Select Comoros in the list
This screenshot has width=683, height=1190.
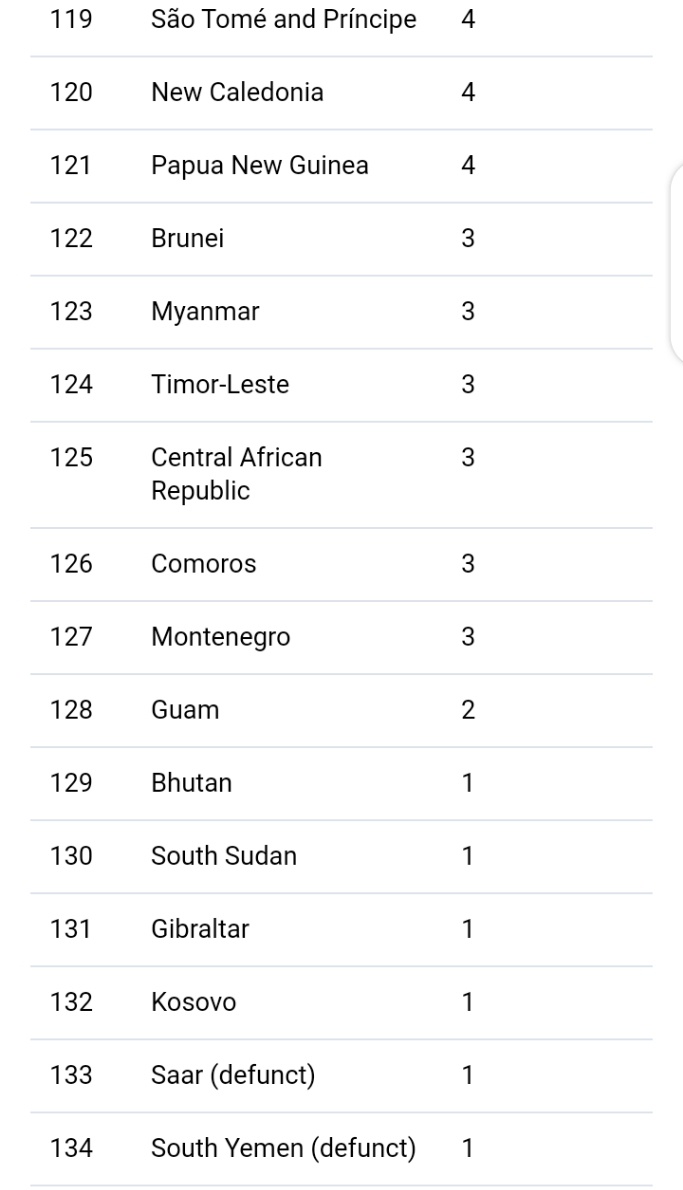(x=203, y=564)
